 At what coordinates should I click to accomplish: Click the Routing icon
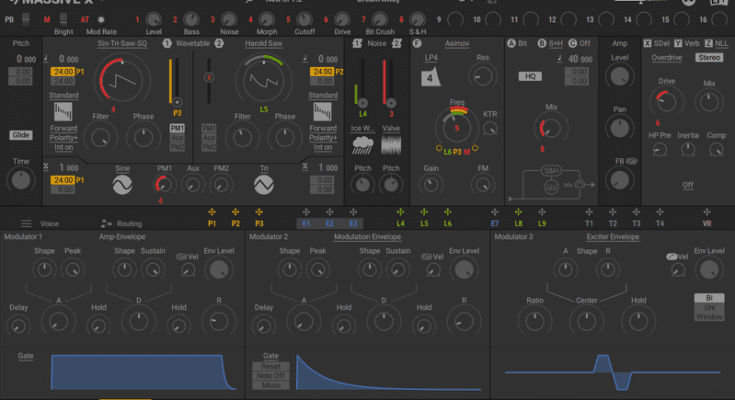point(104,224)
